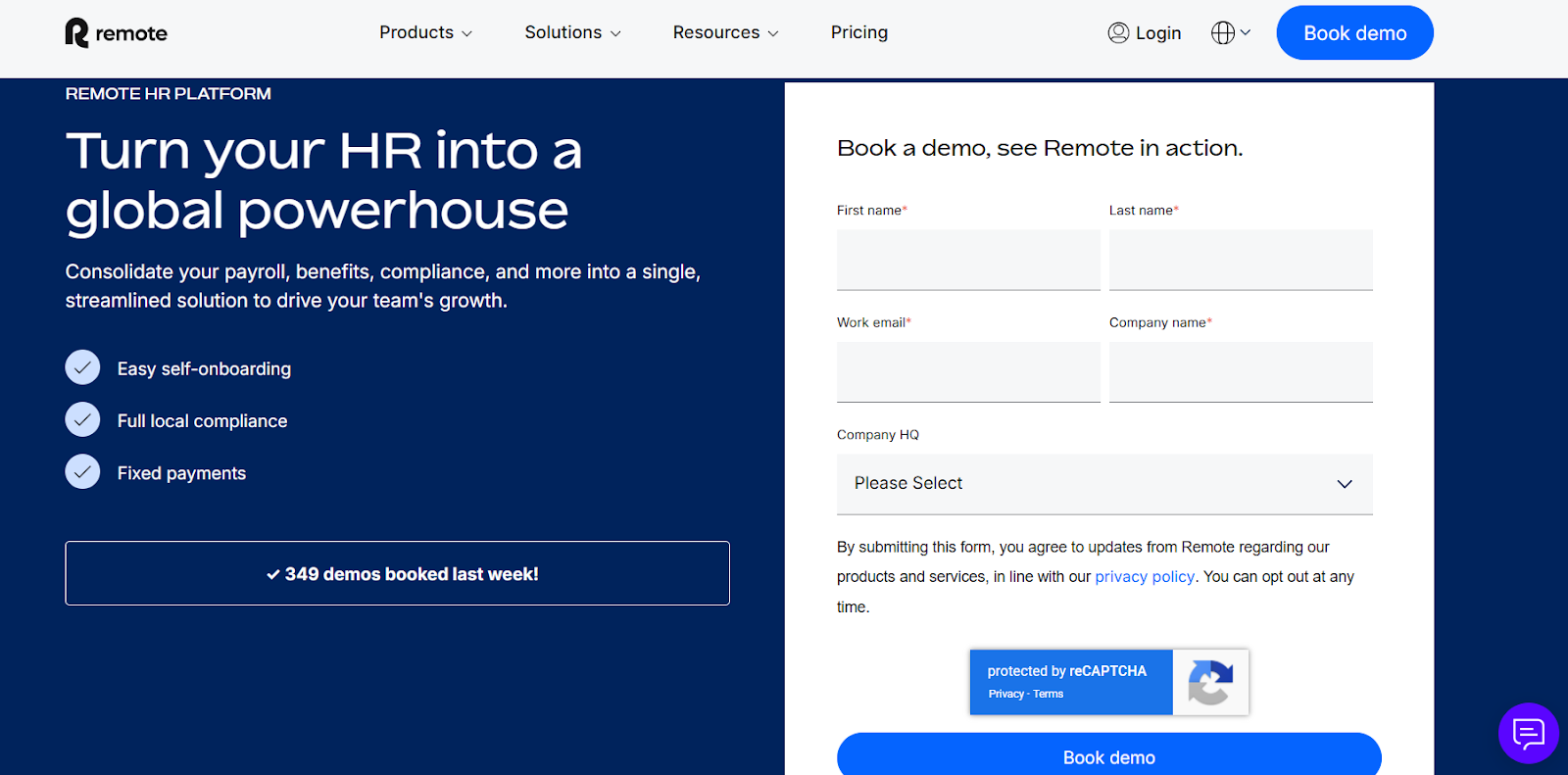Click the 'REMOTE HR PLATFORM' label

pos(168,93)
